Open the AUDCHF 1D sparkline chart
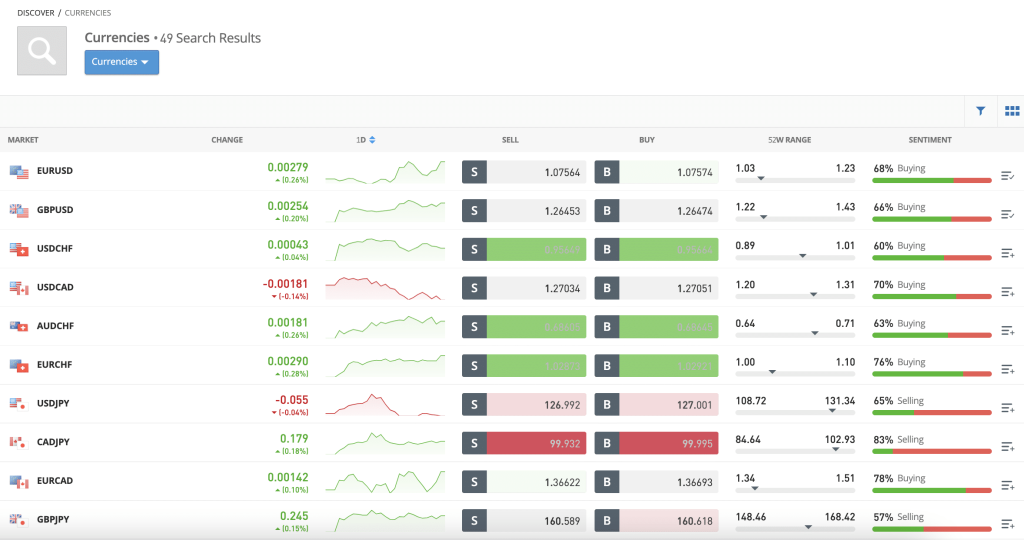The height and width of the screenshot is (540, 1024). [385, 325]
